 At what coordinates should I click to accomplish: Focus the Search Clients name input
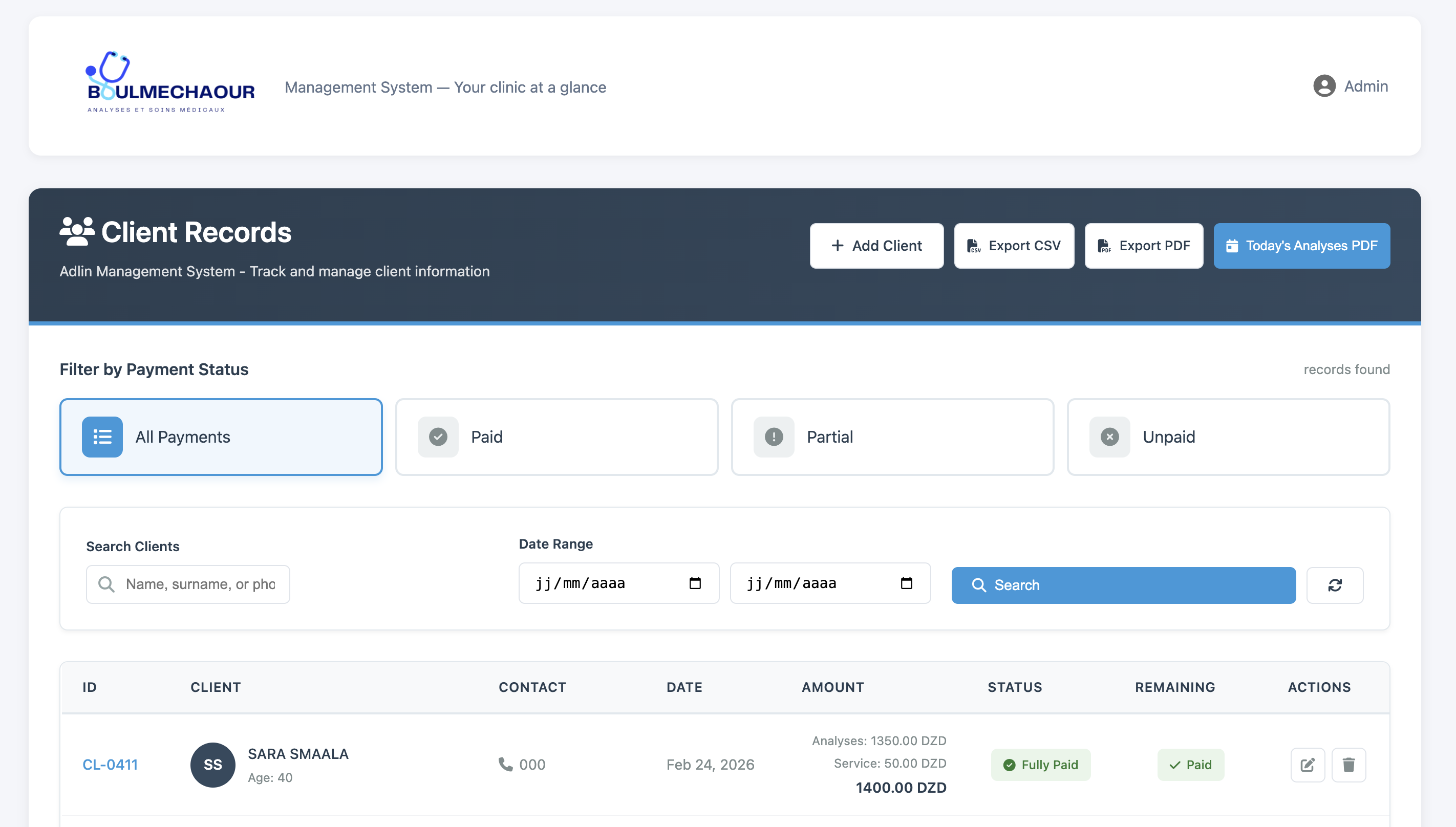tap(199, 584)
